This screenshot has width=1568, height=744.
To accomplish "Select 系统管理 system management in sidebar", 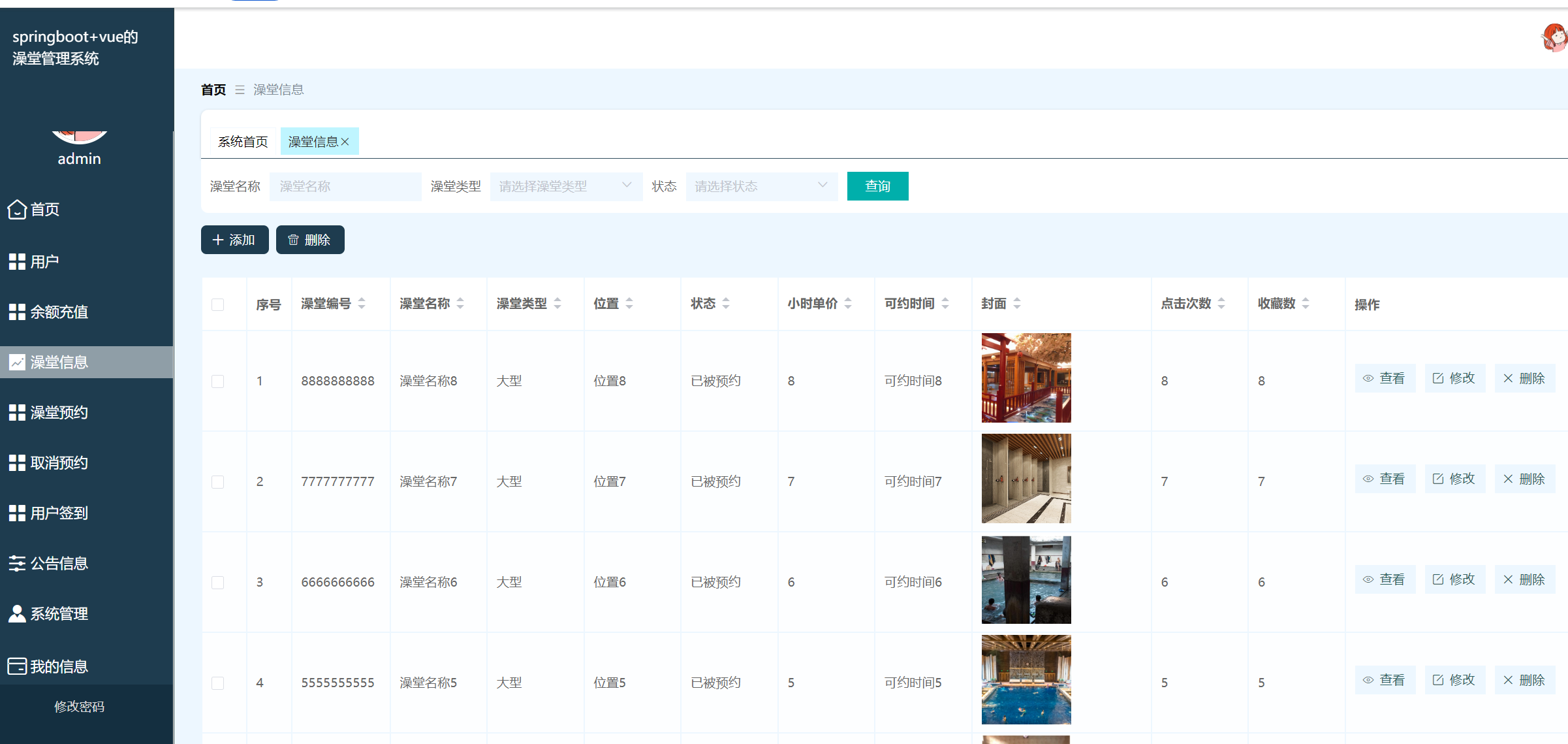I will tap(57, 613).
